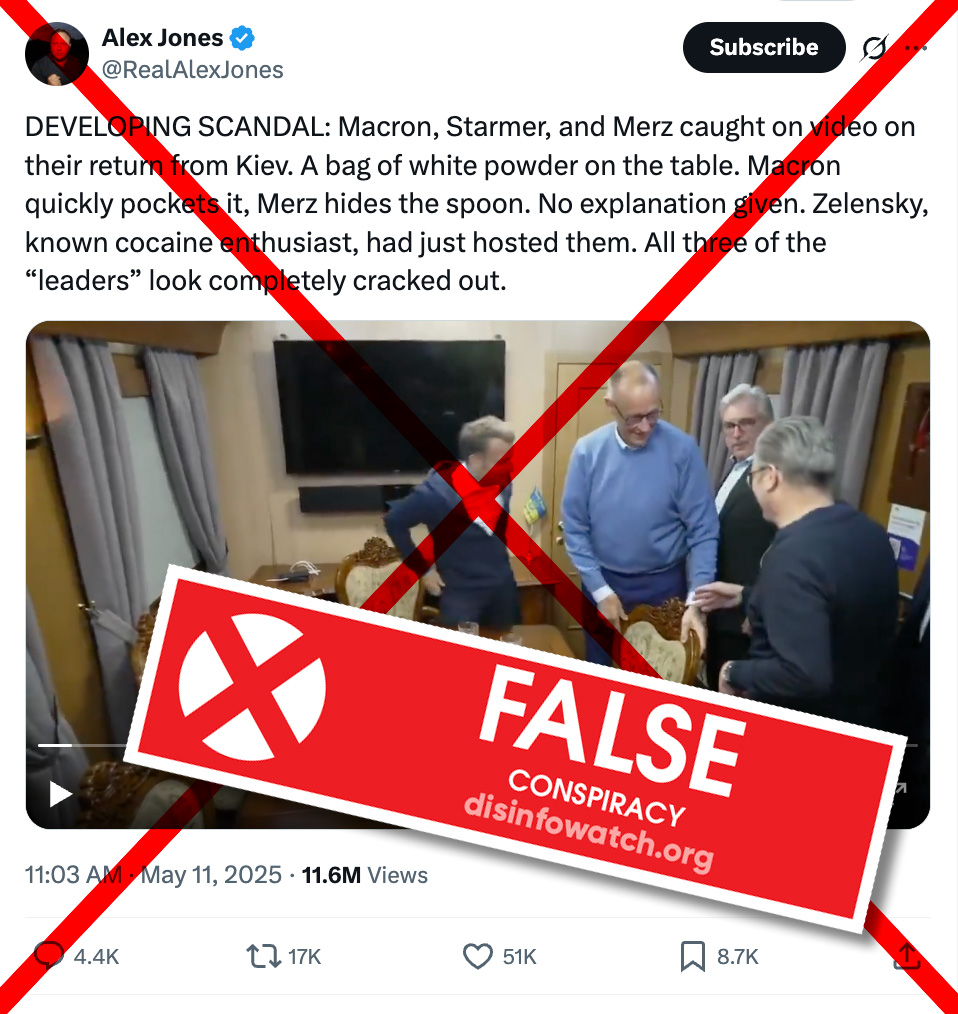Image resolution: width=958 pixels, height=1014 pixels.
Task: Open the @RealAlexJones handle link
Action: (x=193, y=70)
